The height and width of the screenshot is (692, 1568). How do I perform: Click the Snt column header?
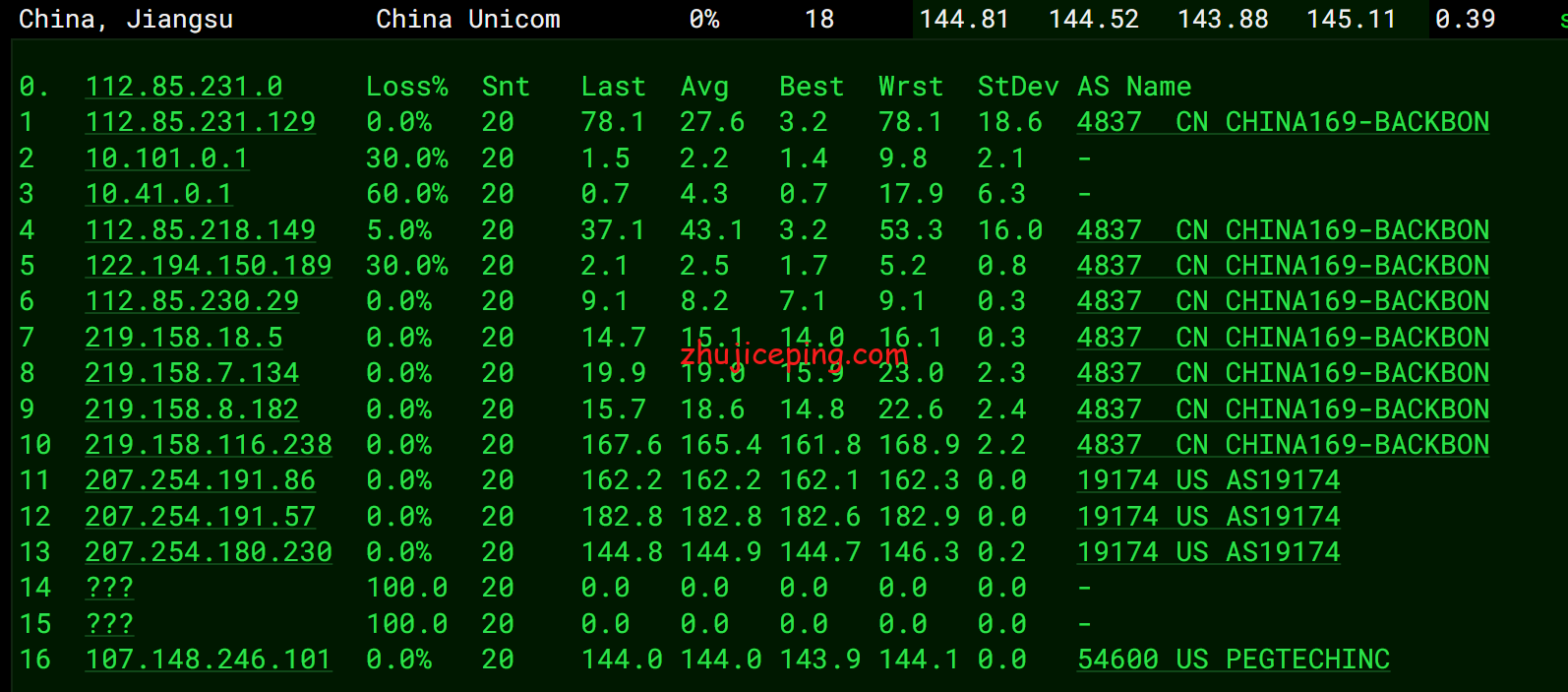point(506,87)
